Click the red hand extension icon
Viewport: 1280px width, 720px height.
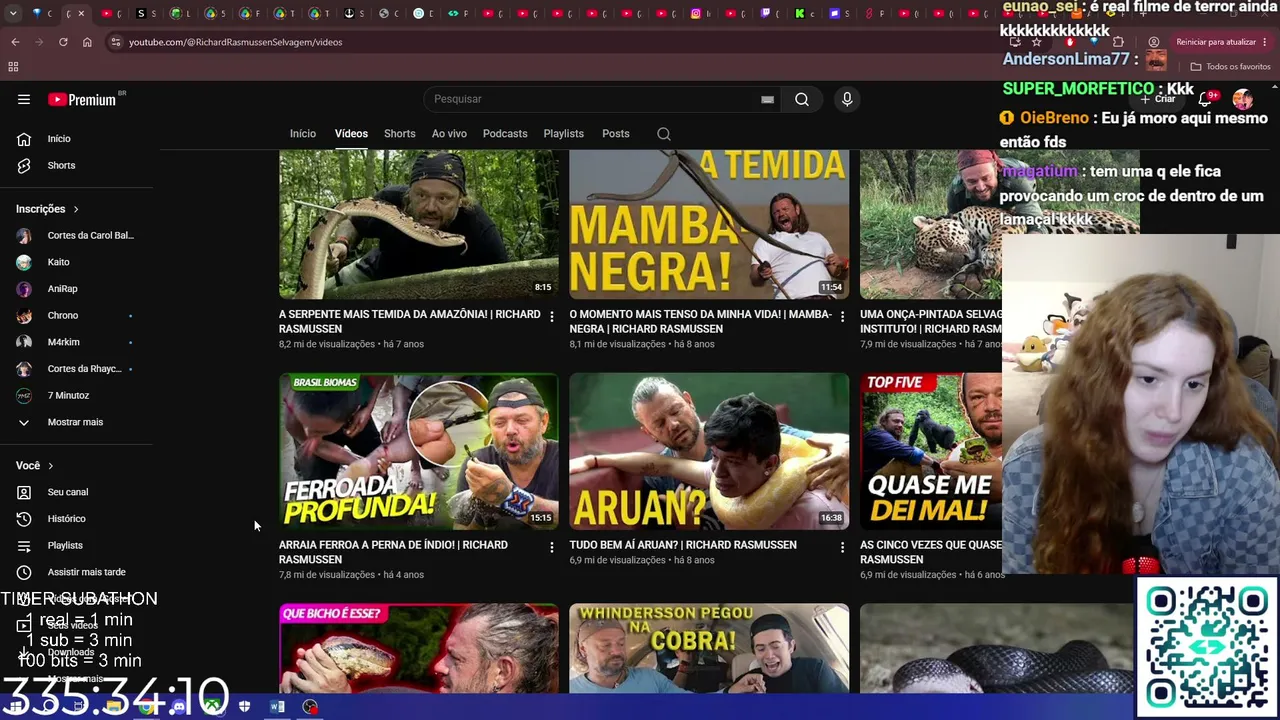[x=1069, y=42]
